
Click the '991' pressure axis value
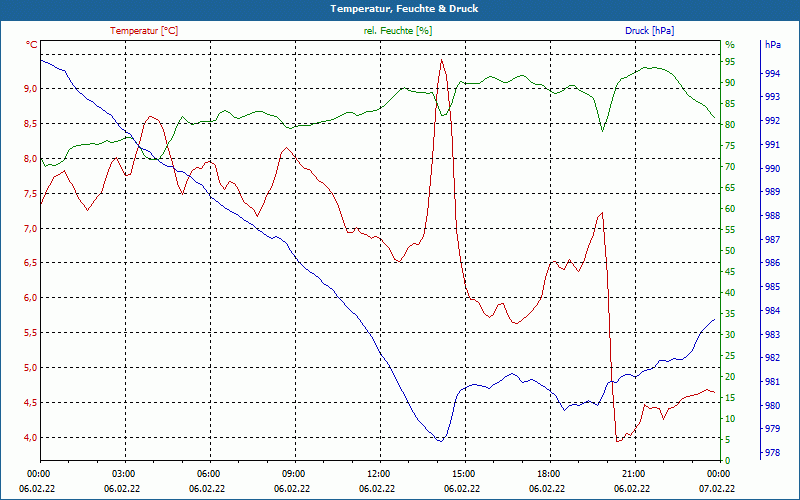772,145
